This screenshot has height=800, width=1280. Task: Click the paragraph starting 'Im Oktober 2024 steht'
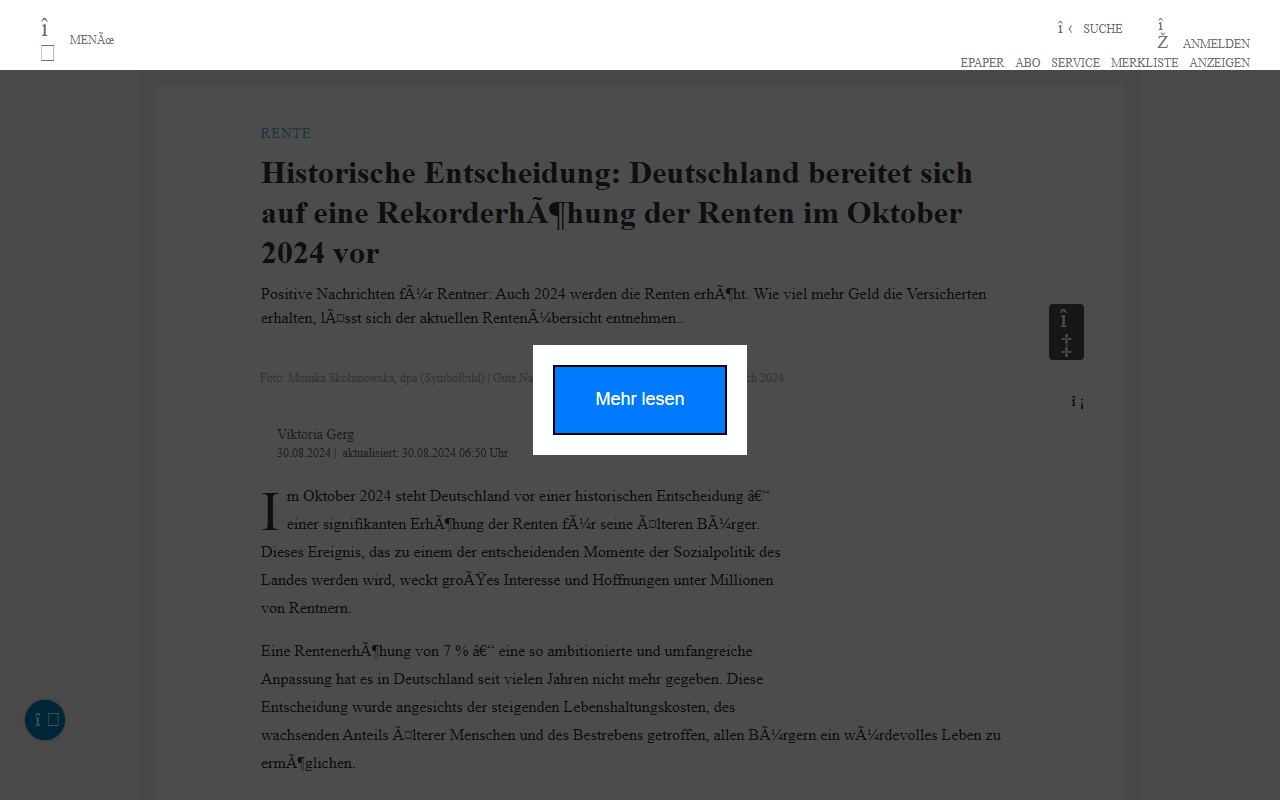click(521, 552)
